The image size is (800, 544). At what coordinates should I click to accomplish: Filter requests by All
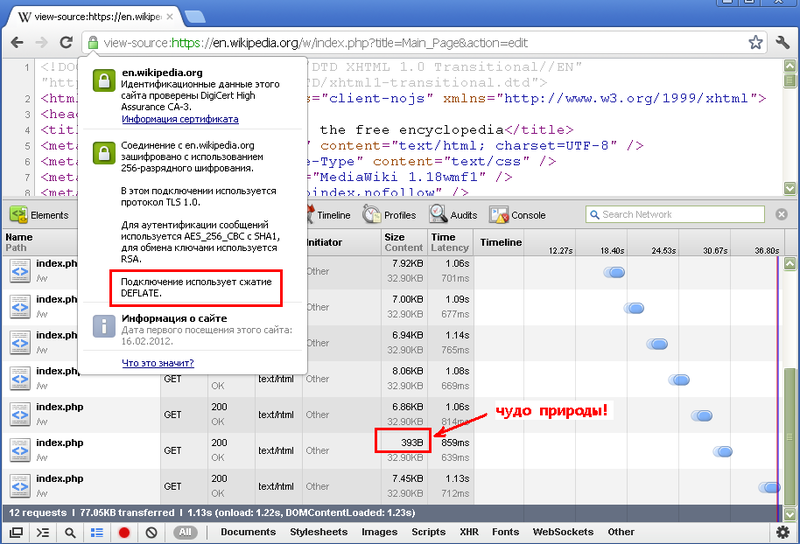(185, 532)
